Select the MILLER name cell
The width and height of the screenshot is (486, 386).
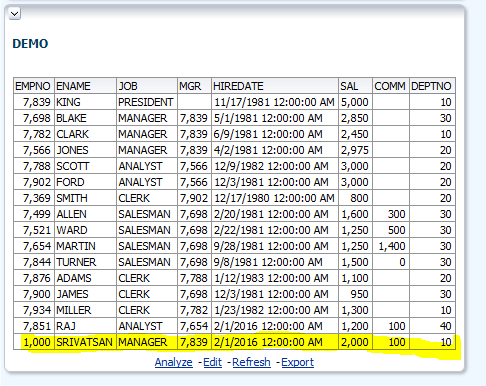(85, 310)
